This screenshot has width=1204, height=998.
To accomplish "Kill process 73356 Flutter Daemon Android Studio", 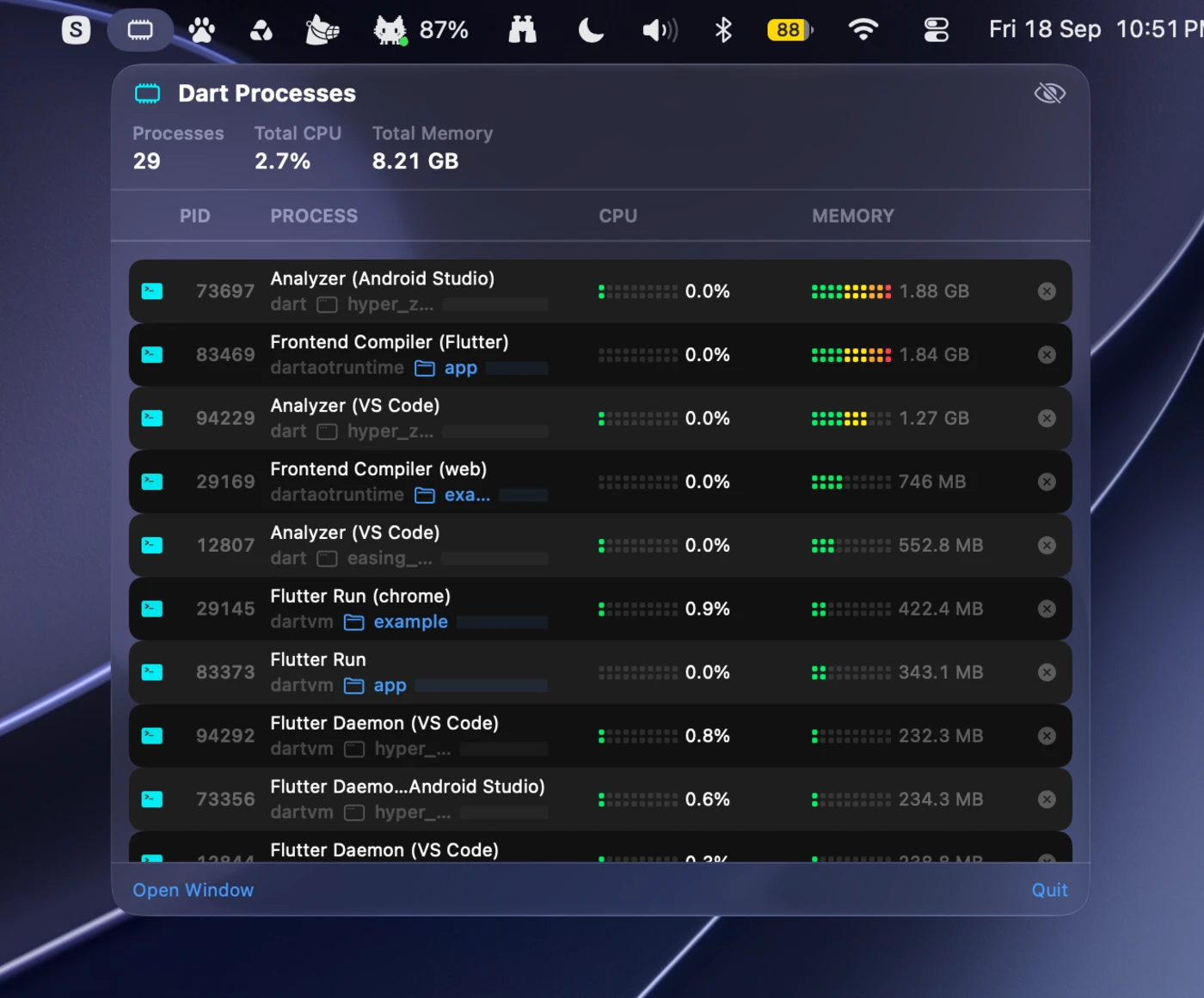I will 1047,800.
